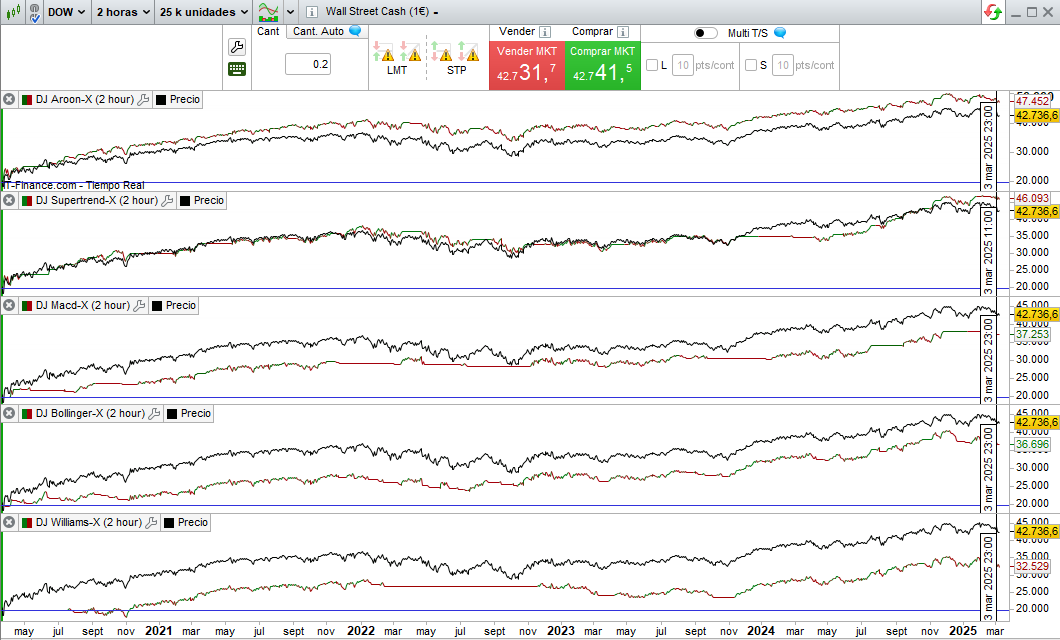1060x640 pixels.
Task: Click the Wall Street Cash info icon
Action: pos(311,12)
